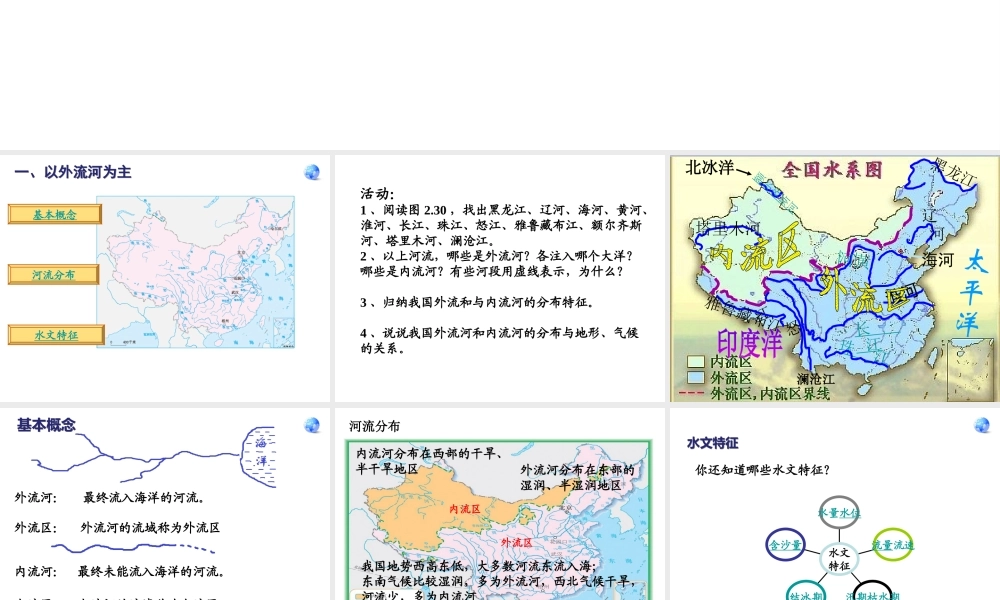The image size is (1000, 600).
Task: Select the 活动: heading text
Action: click(x=377, y=194)
